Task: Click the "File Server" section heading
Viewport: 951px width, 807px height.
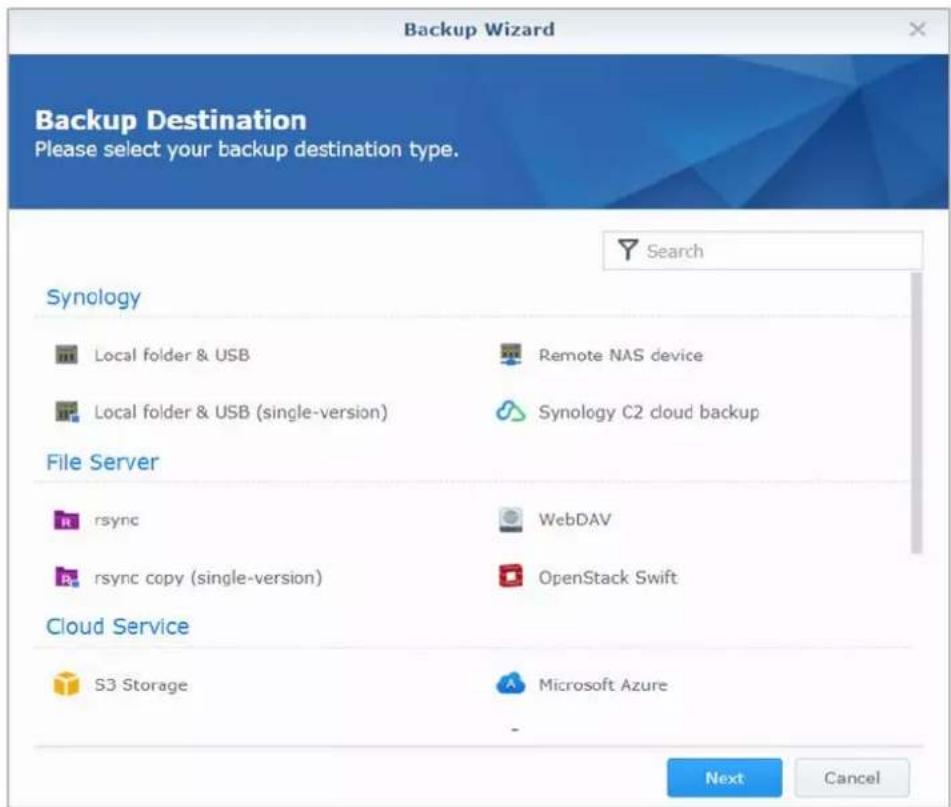Action: point(102,462)
